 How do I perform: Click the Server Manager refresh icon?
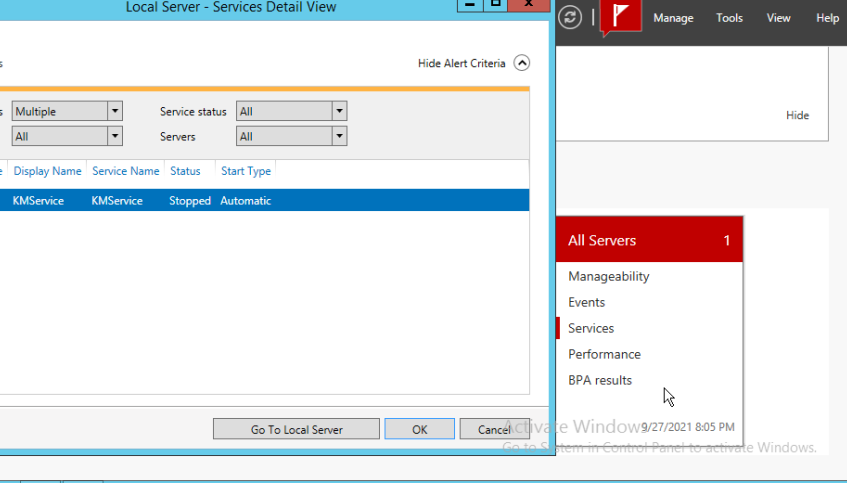pos(570,17)
